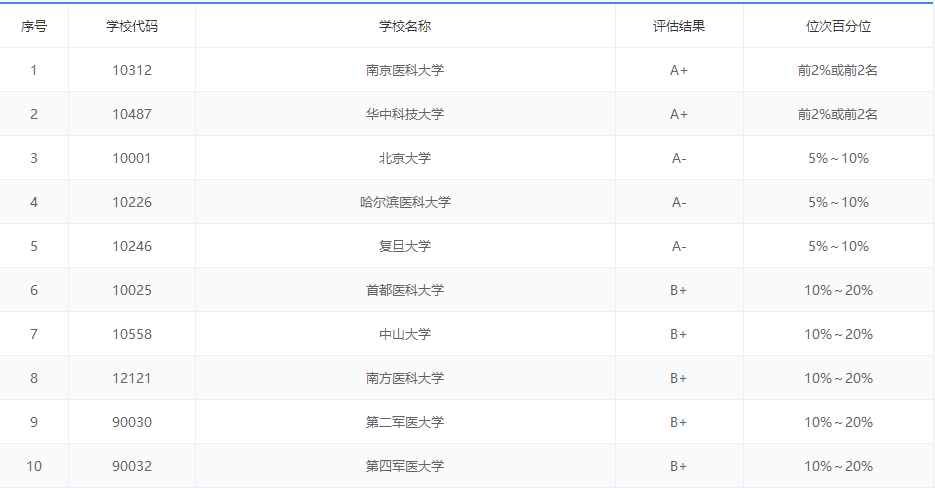Click on 哈尔滨医科大学 row name
The image size is (935, 488).
coord(405,202)
